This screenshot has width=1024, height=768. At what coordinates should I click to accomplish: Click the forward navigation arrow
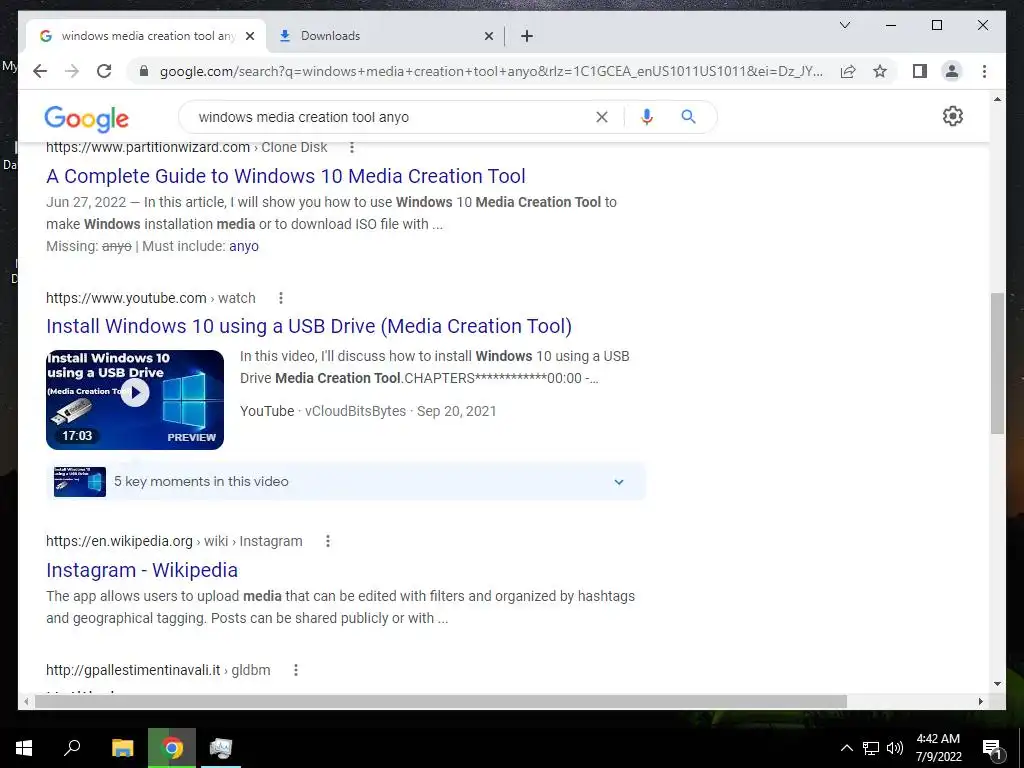coord(72,71)
